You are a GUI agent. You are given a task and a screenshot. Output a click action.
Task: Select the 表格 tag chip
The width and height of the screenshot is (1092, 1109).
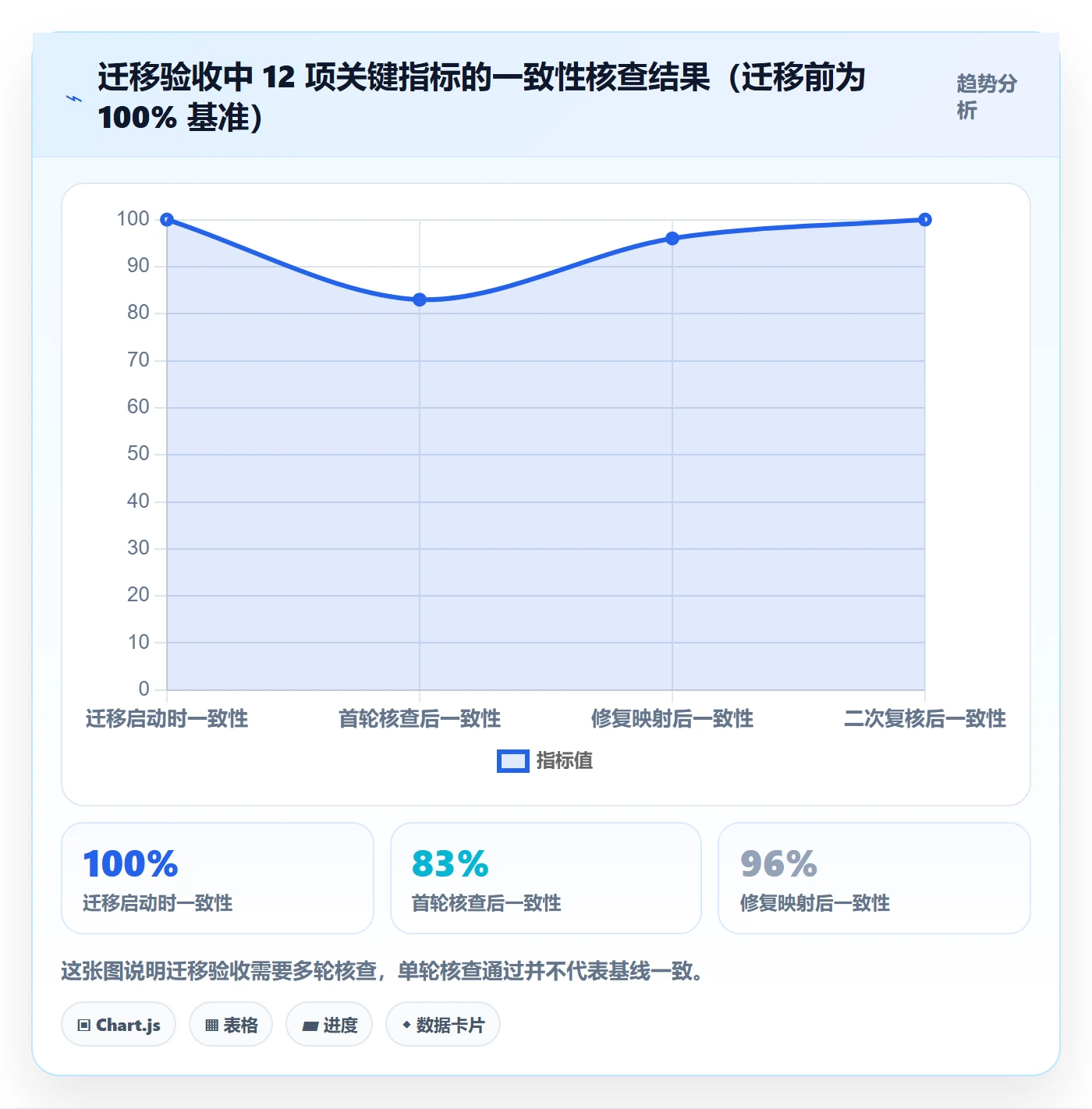pos(231,1025)
